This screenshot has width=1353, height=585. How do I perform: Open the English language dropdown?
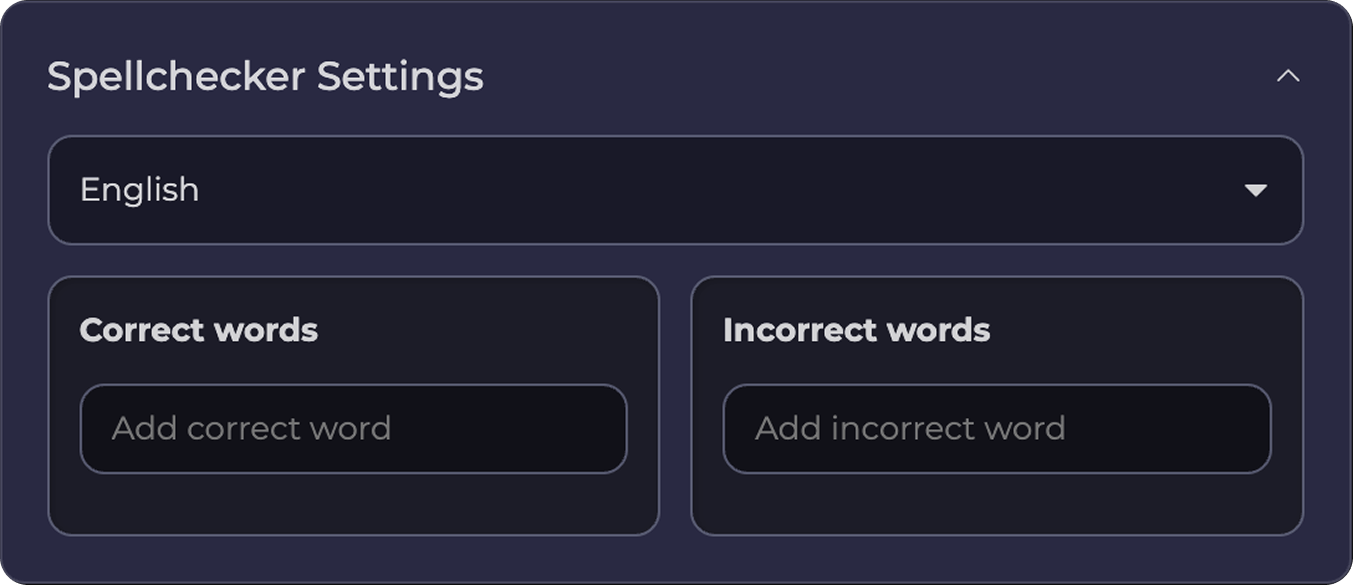(675, 190)
